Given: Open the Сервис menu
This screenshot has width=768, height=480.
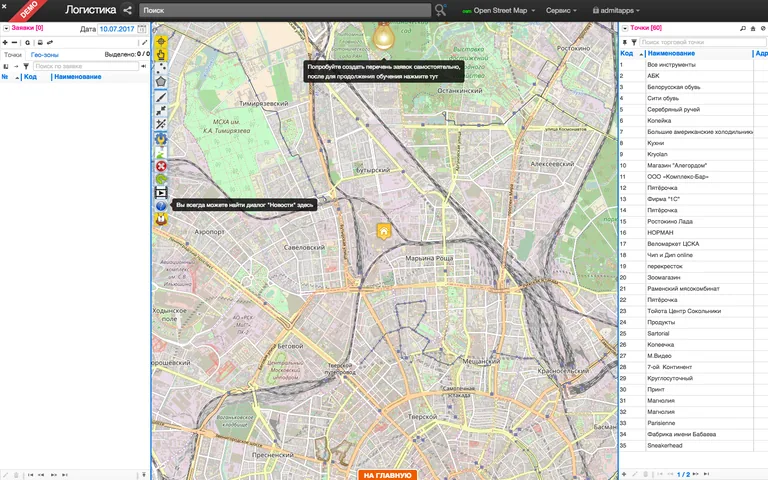Looking at the screenshot, I should click(x=565, y=10).
